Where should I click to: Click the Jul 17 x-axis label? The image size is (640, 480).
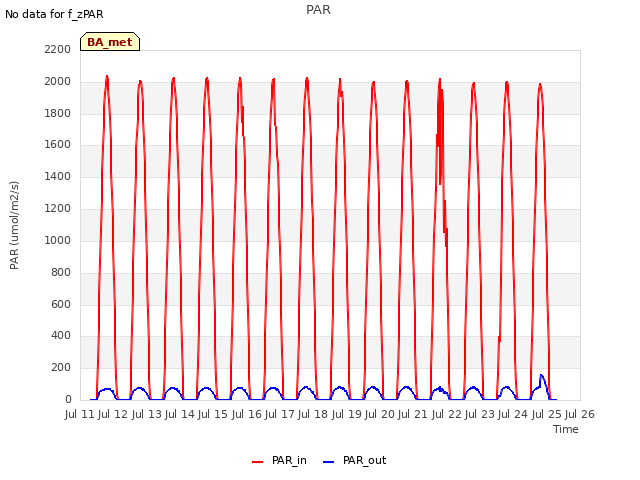tap(280, 414)
